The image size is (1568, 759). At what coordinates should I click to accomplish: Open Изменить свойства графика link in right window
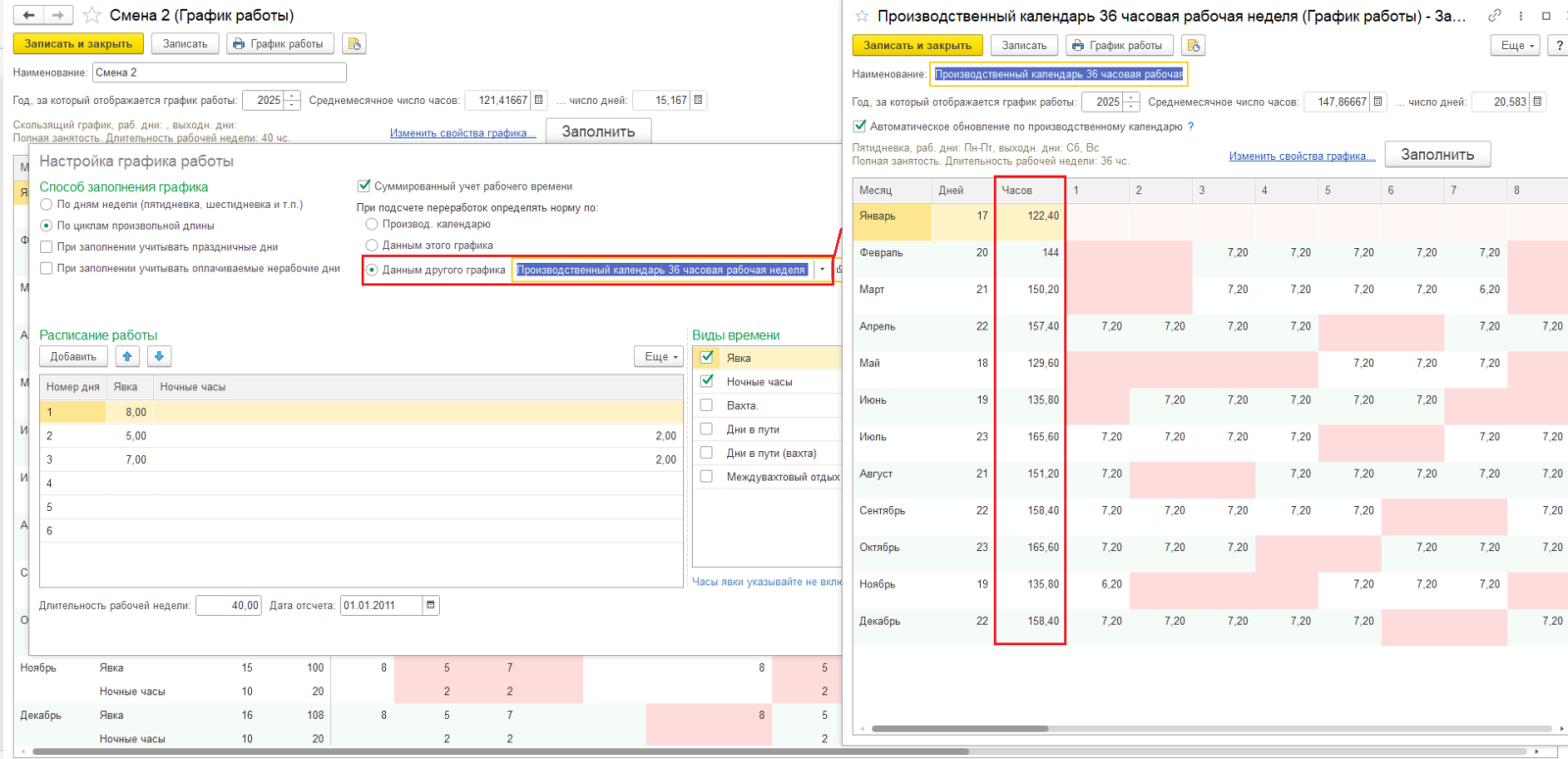[x=1301, y=156]
